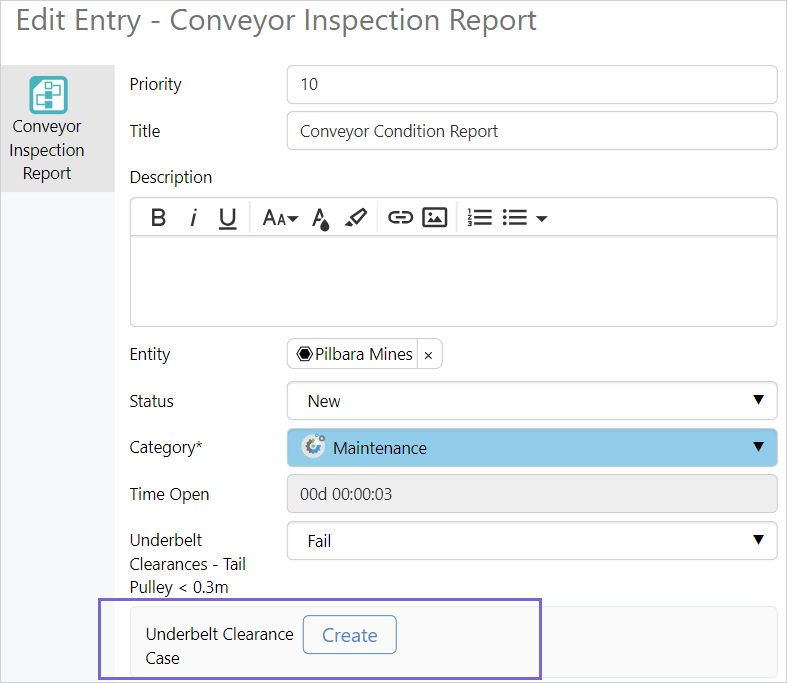Start a bulleted list
This screenshot has width=787, height=683.
coord(514,217)
